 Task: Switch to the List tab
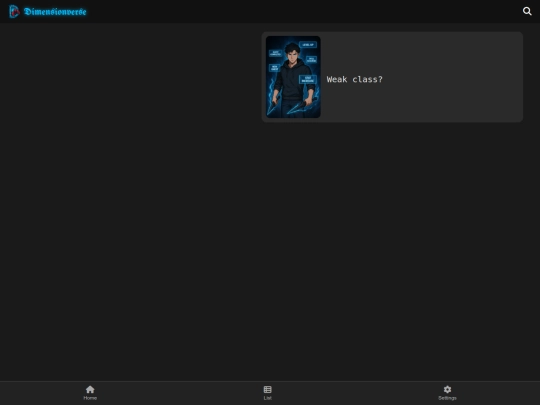[x=268, y=393]
